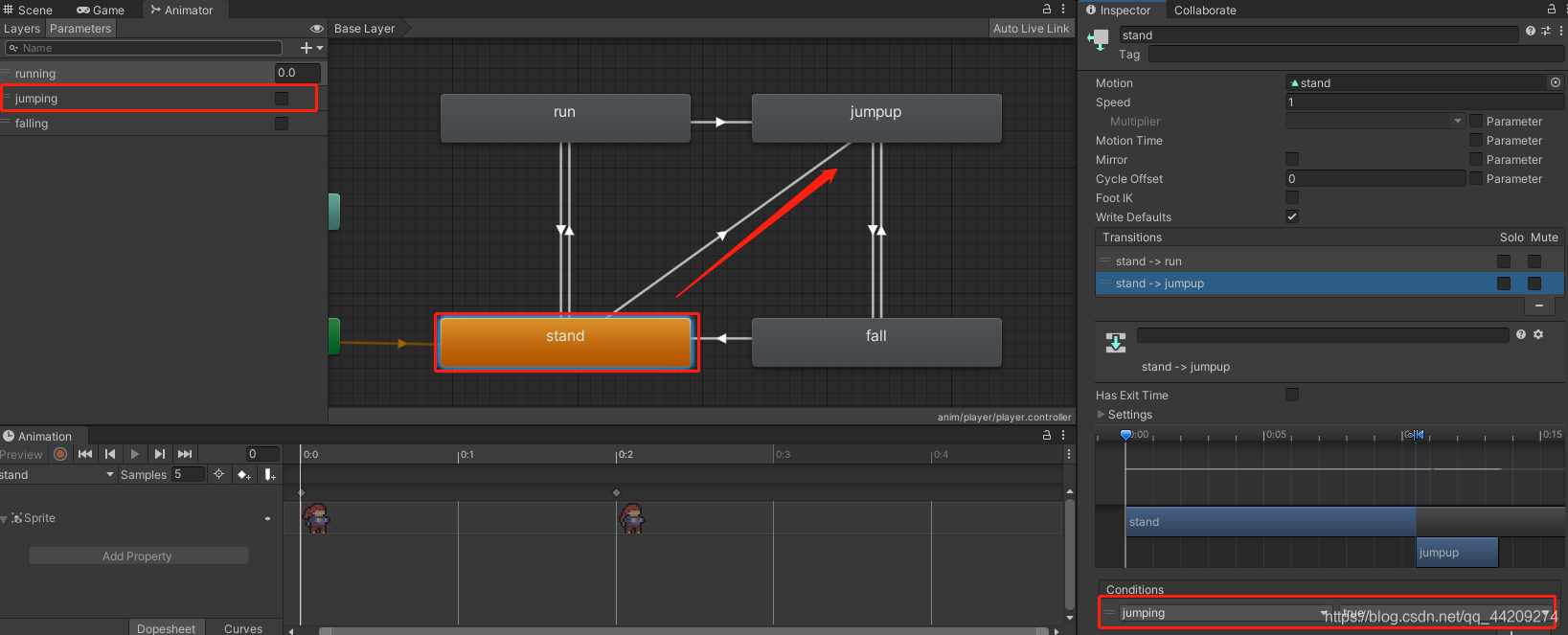This screenshot has height=635, width=1568.
Task: Play the animation clip
Action: tap(135, 454)
